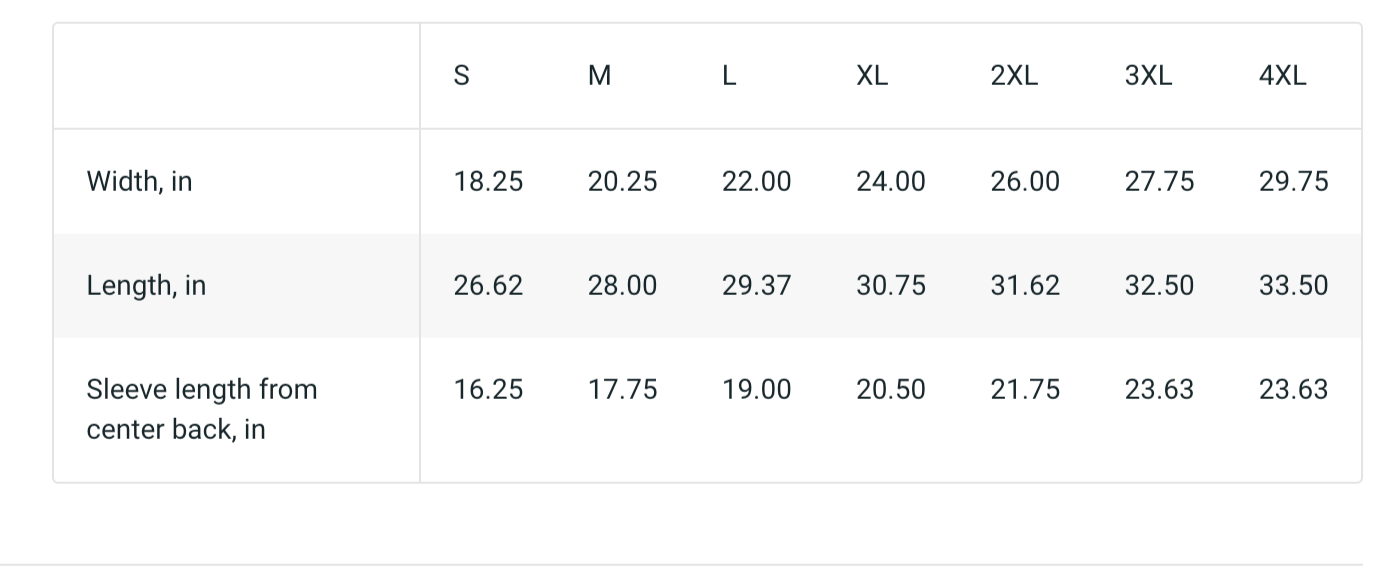Screen dimensions: 1386x578
Task: Click the length value 26.62 for S
Action: (x=488, y=286)
